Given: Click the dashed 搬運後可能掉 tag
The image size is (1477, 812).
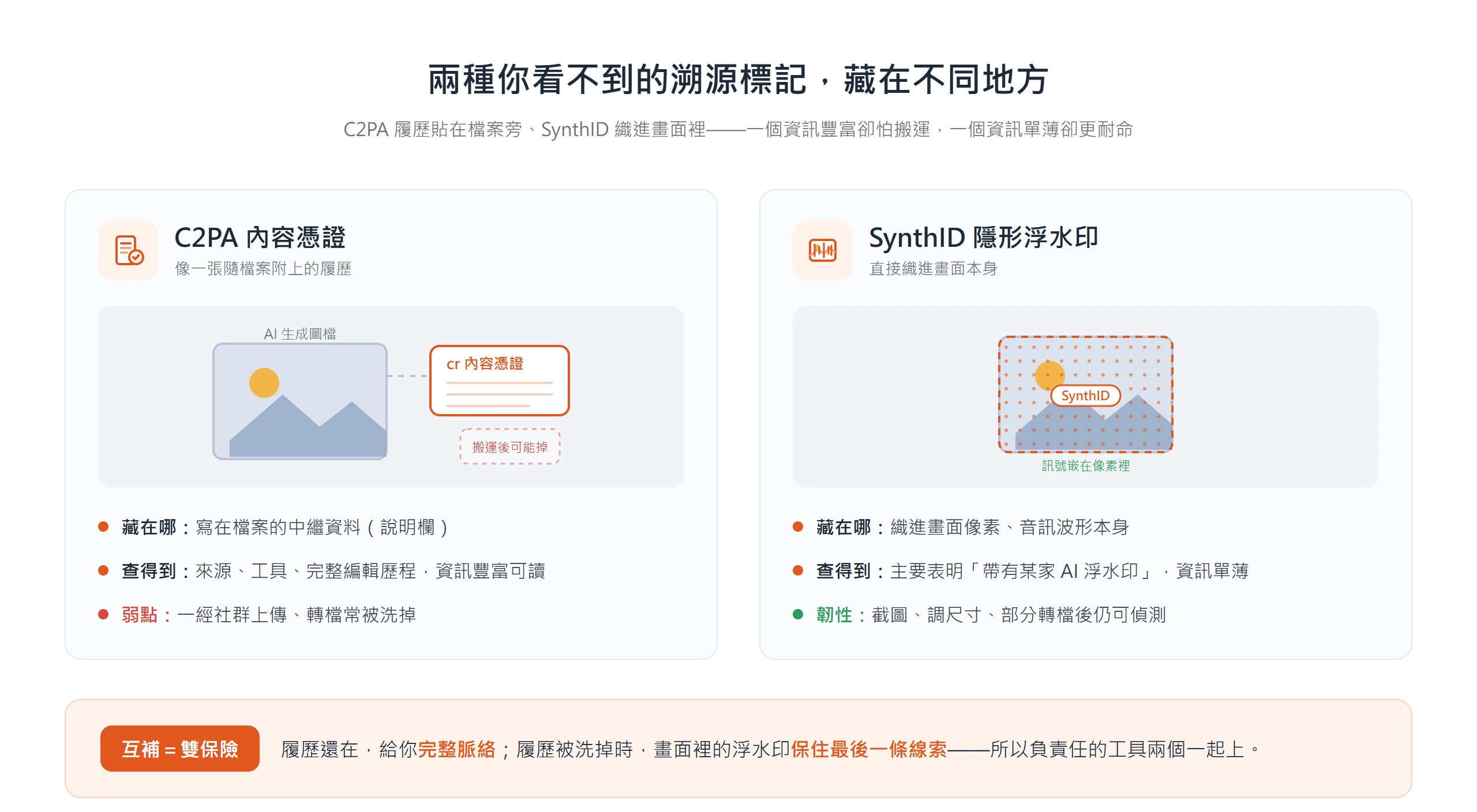Looking at the screenshot, I should [510, 447].
